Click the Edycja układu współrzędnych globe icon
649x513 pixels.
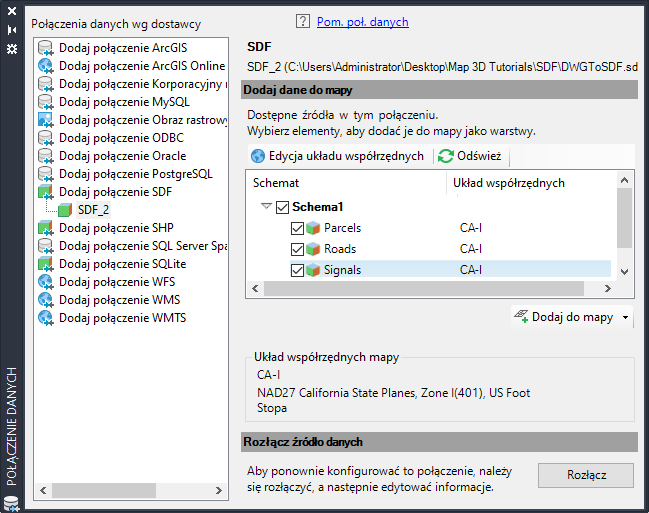[x=258, y=157]
